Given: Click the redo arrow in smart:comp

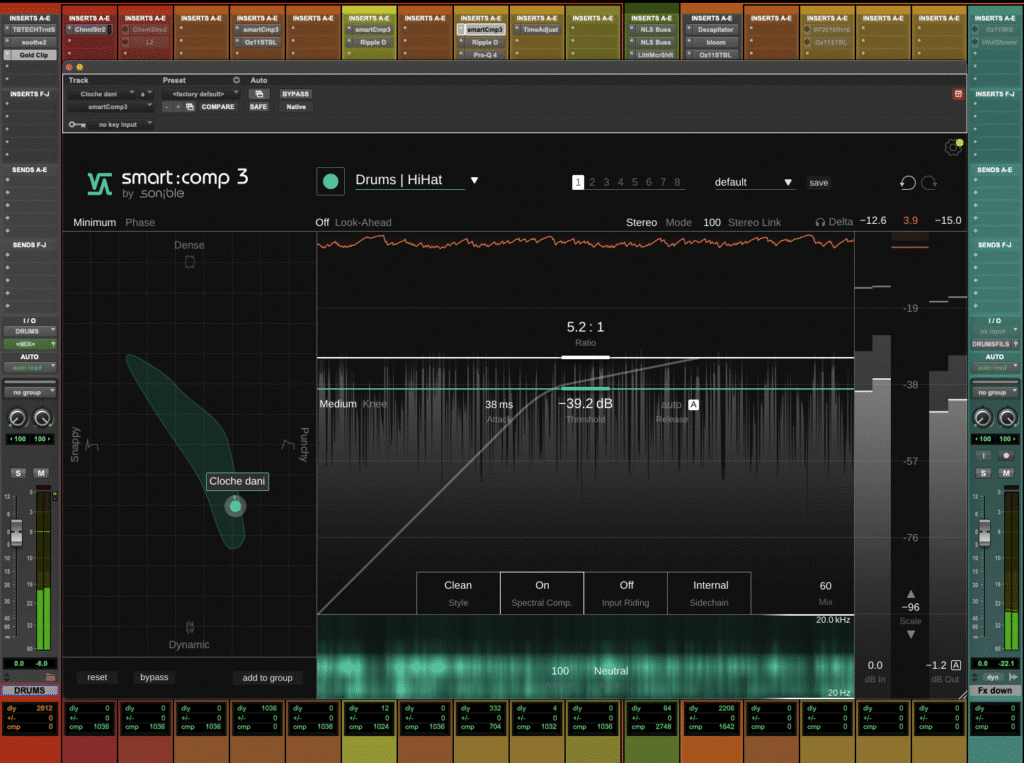Looking at the screenshot, I should 928,183.
